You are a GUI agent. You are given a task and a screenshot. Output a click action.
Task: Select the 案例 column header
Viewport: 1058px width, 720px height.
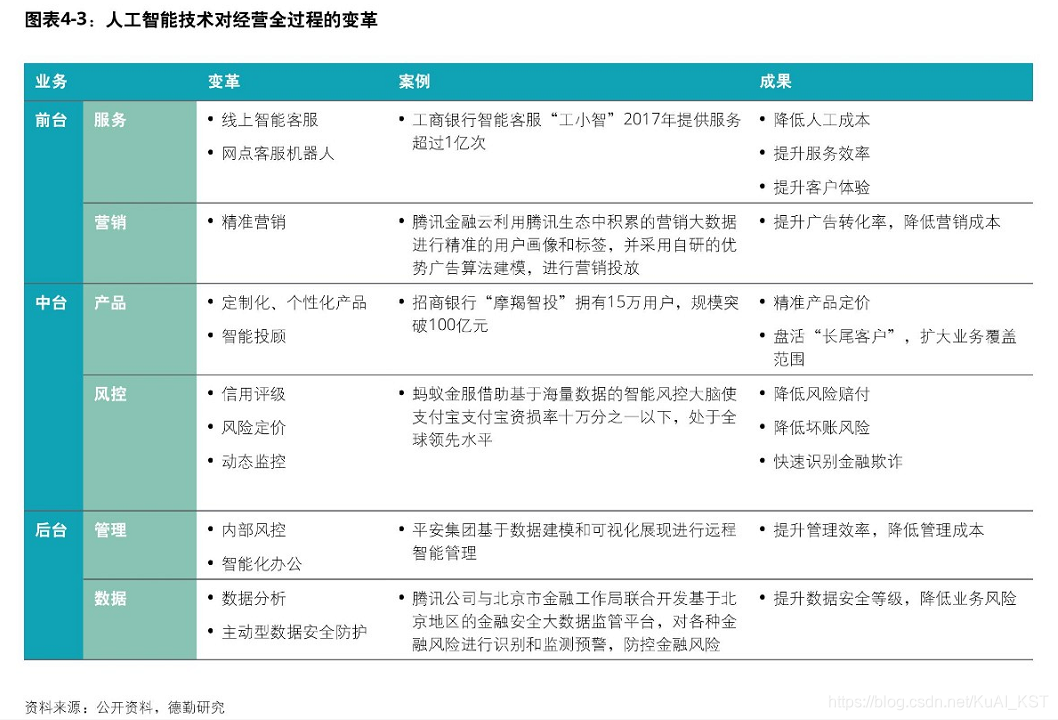pyautogui.click(x=413, y=82)
